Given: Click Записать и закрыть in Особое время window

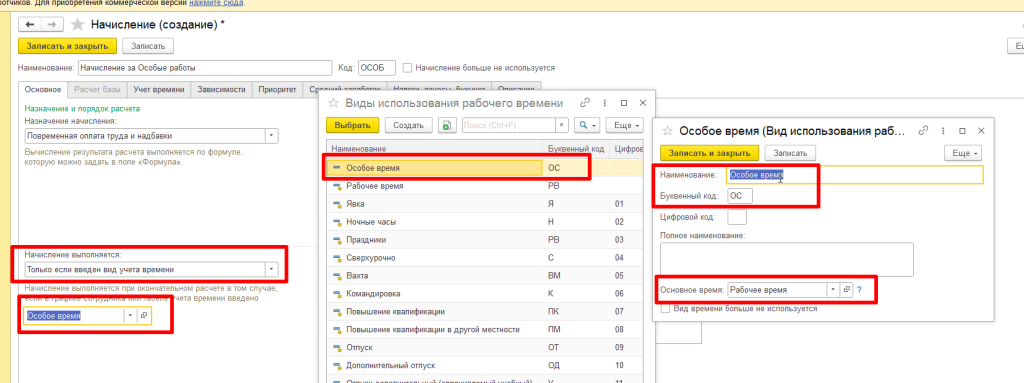Looking at the screenshot, I should pyautogui.click(x=709, y=153).
